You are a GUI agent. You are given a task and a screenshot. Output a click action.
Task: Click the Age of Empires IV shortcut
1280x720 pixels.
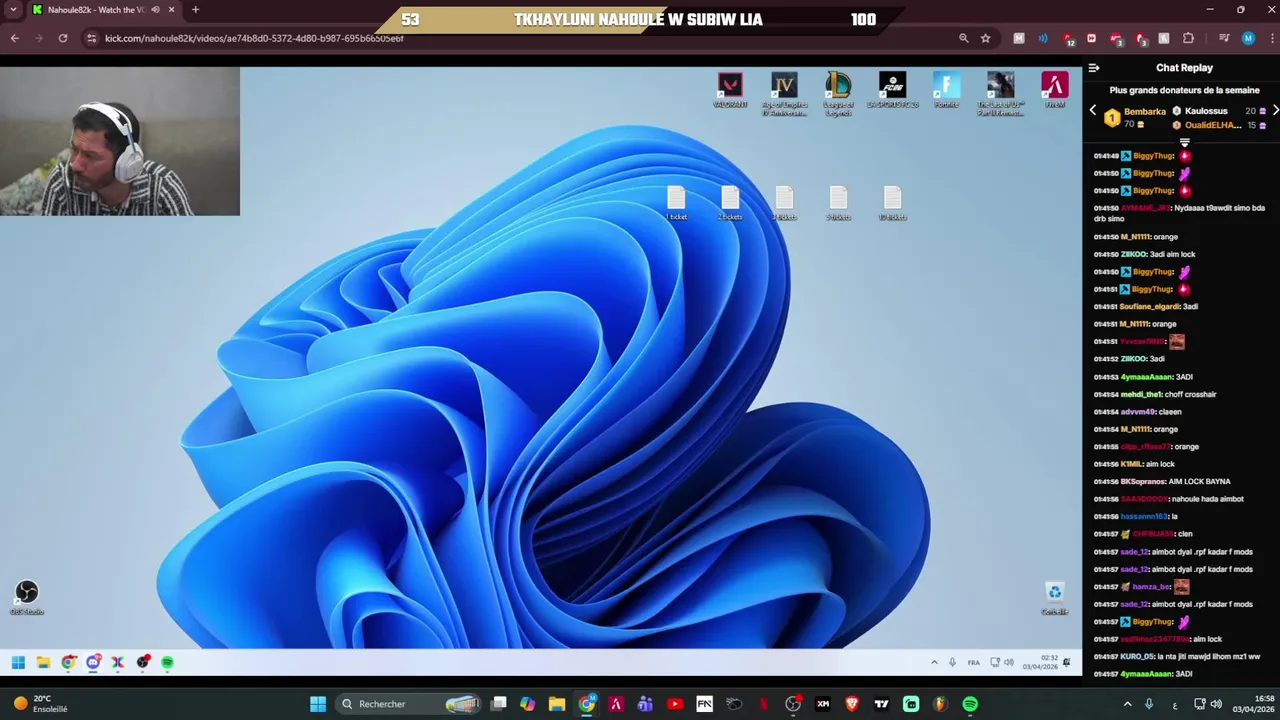(784, 94)
